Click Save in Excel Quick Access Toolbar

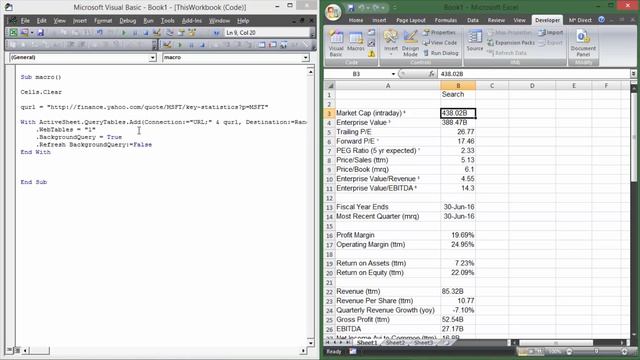(351, 7)
